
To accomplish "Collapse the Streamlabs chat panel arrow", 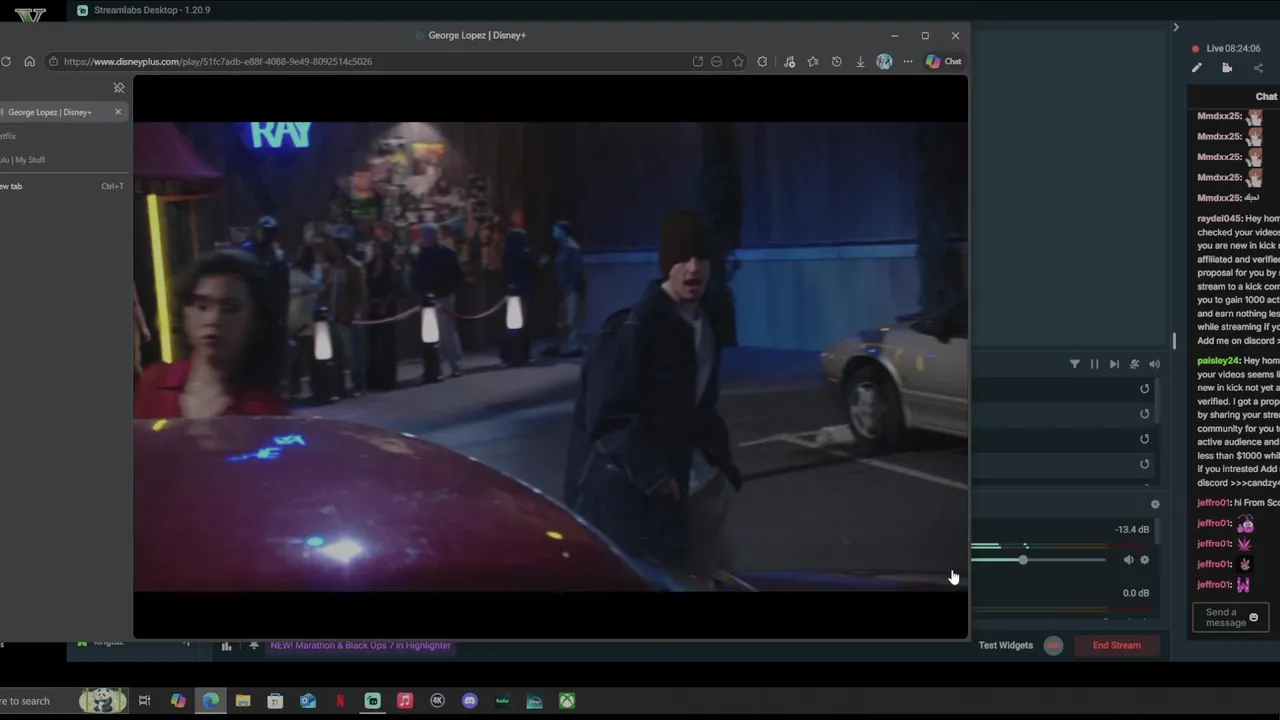I will (x=1176, y=27).
